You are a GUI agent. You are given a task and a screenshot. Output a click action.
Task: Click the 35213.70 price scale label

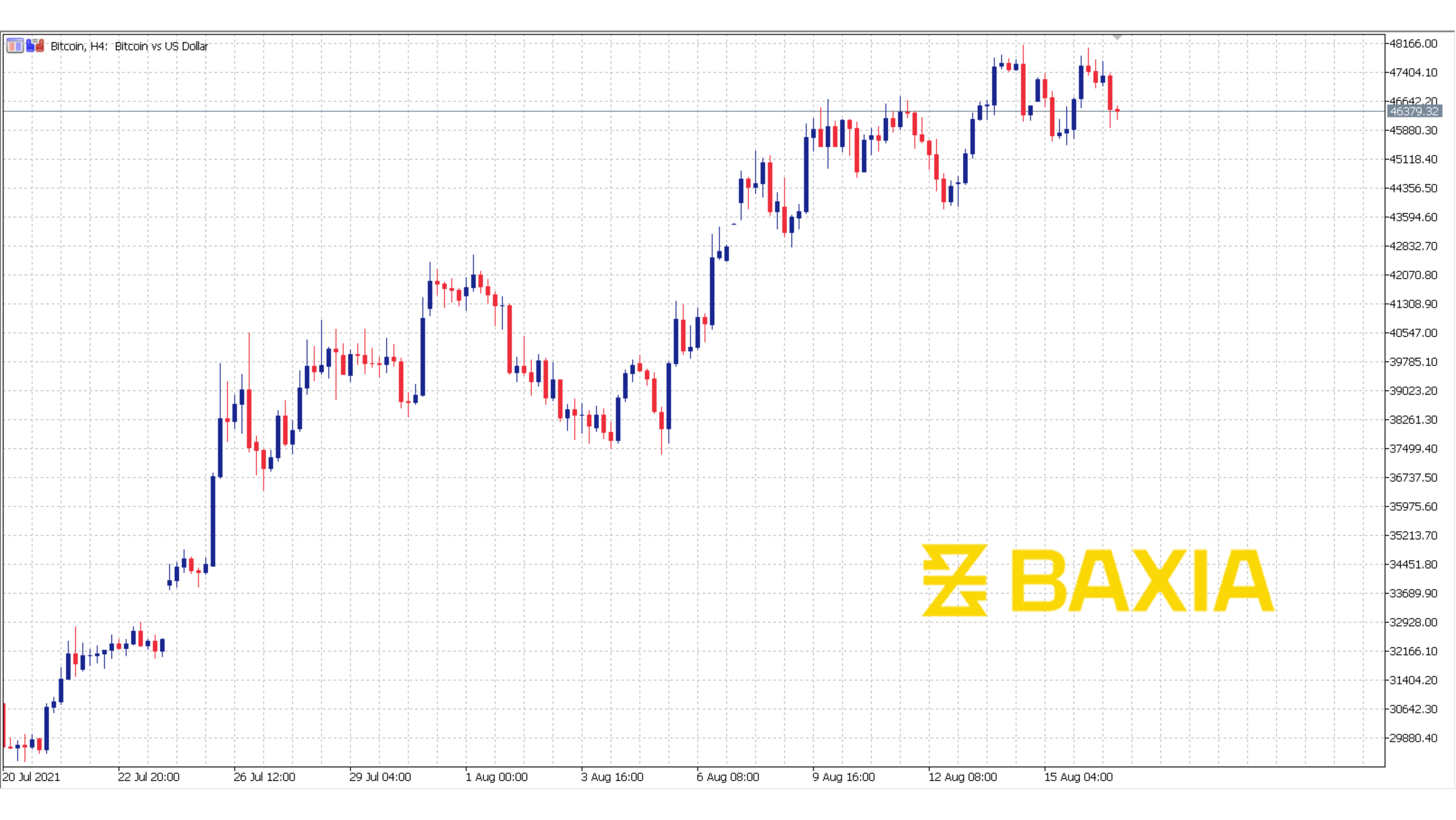click(1413, 535)
